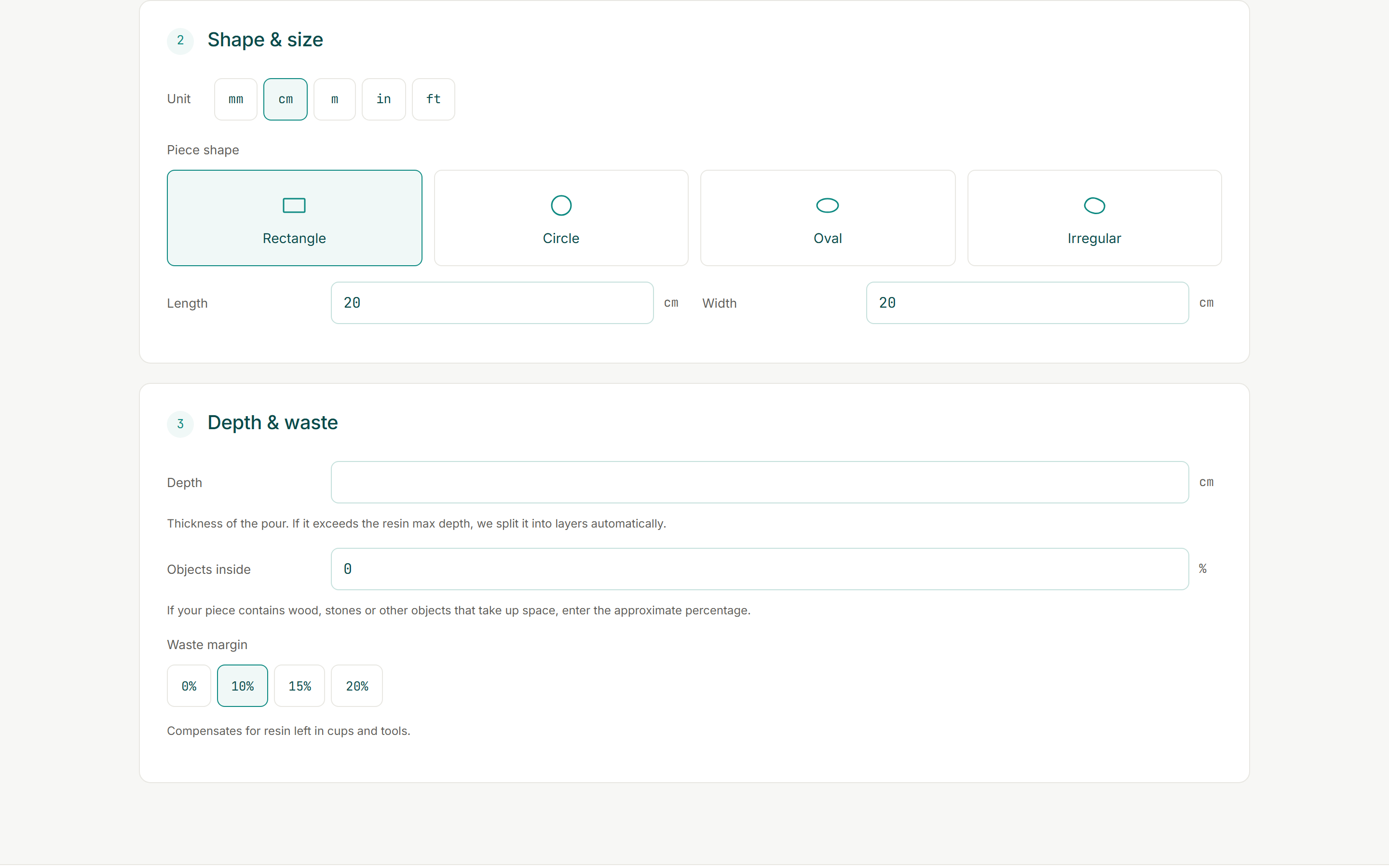
Task: Click the Objects inside percentage field
Action: [x=759, y=569]
